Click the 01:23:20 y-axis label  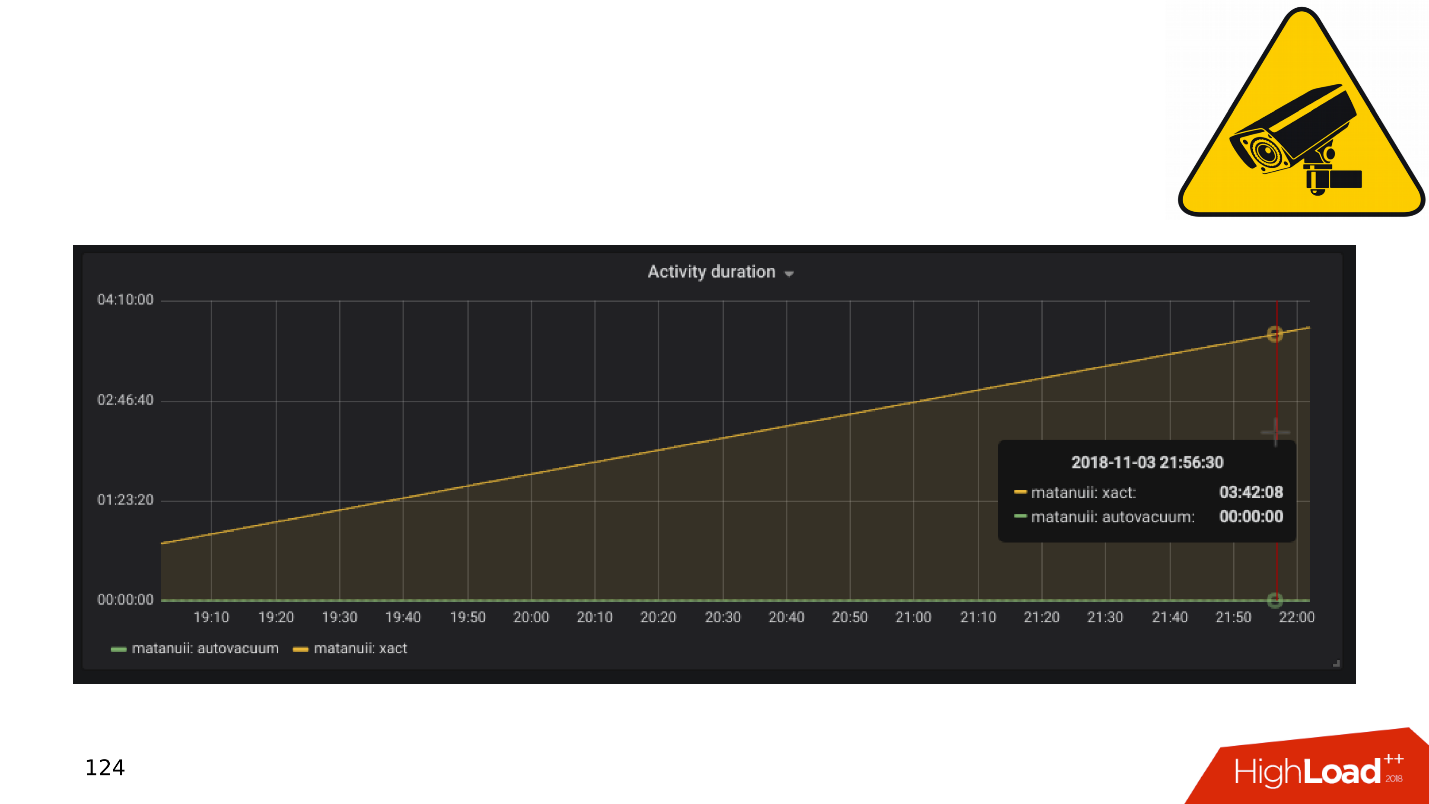(x=125, y=500)
